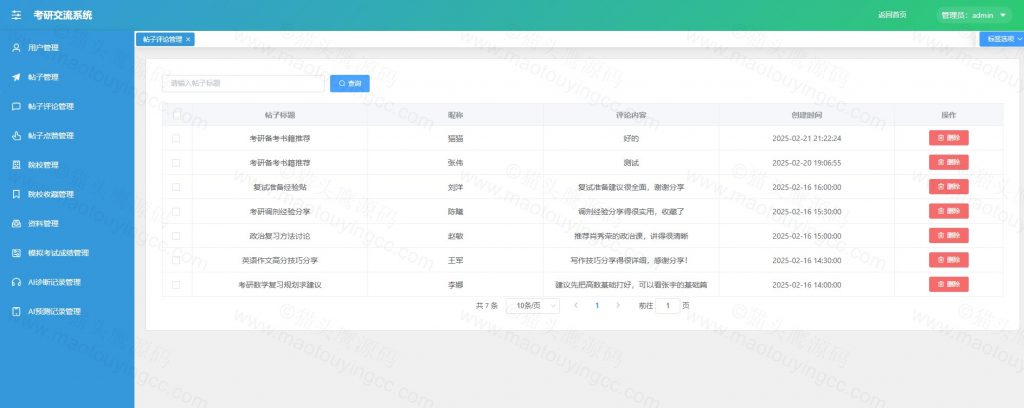Delete the comment dated 2025-02-16 15:00:00
1024x408 pixels.
(x=948, y=236)
